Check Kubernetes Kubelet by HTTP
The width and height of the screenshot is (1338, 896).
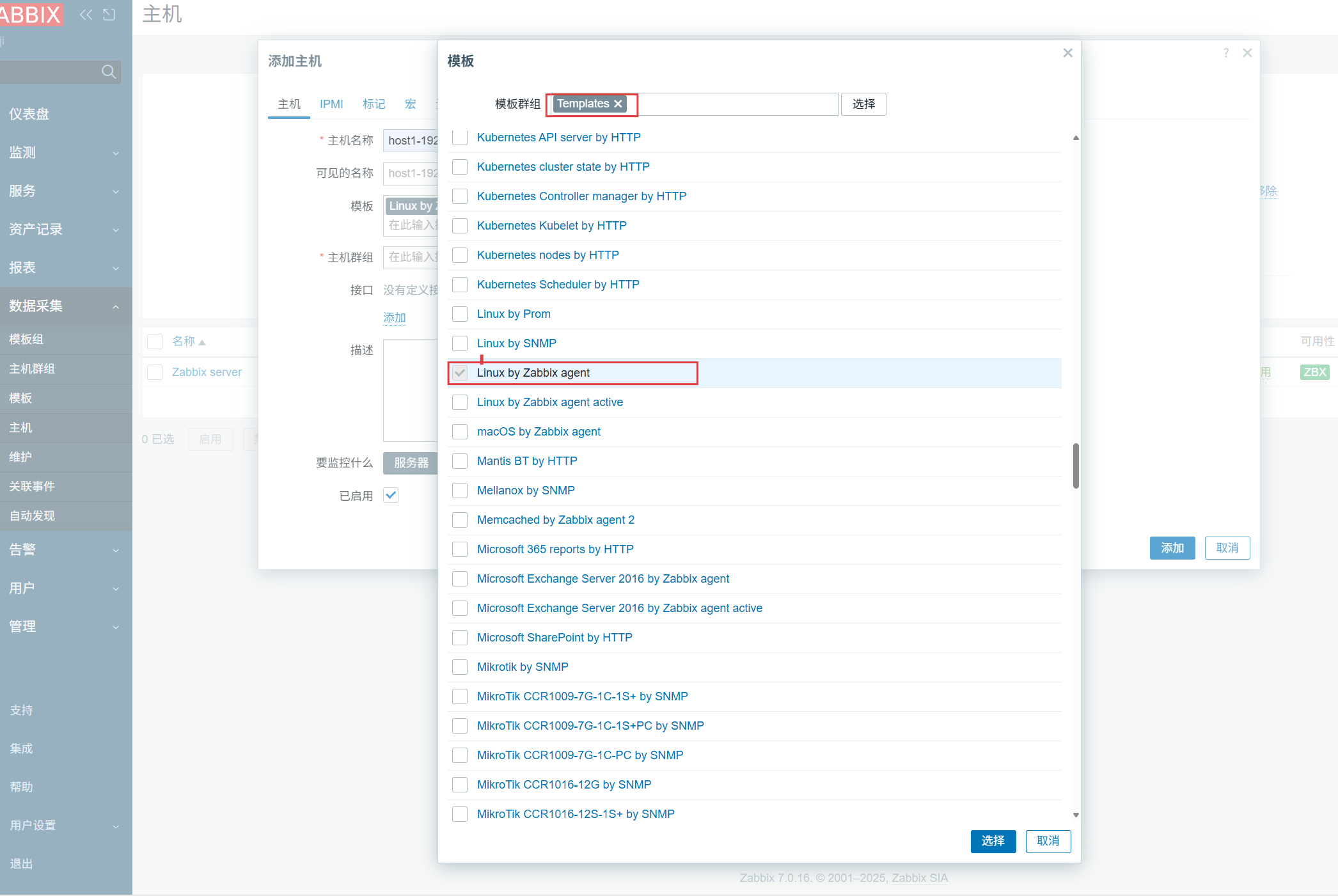[x=460, y=226]
